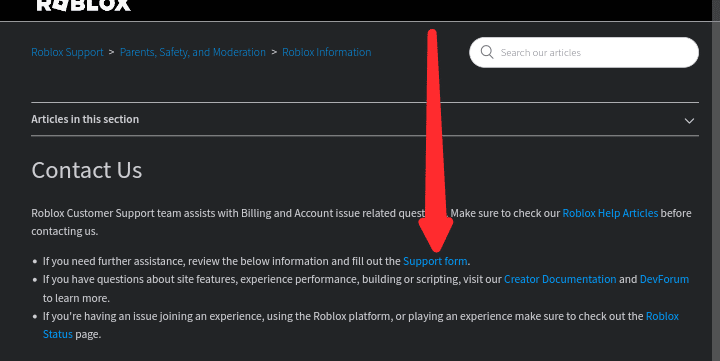Open the Support form link
Screen dimensions: 720x361
[x=435, y=261]
